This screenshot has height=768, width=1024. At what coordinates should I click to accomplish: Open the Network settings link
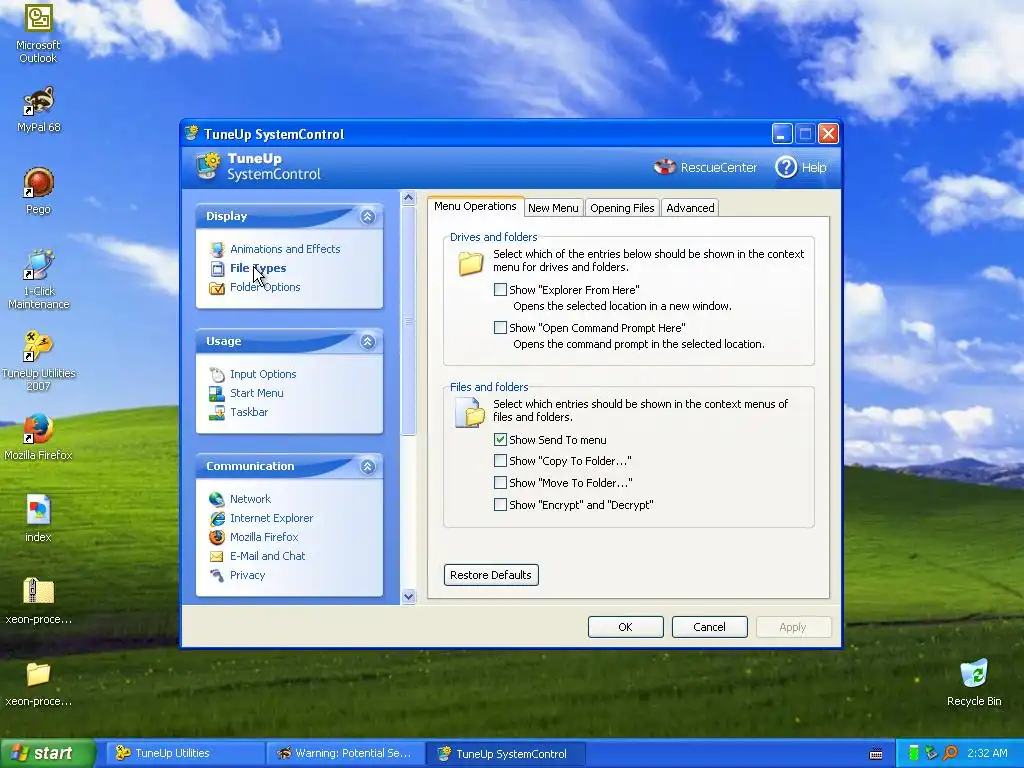(250, 499)
